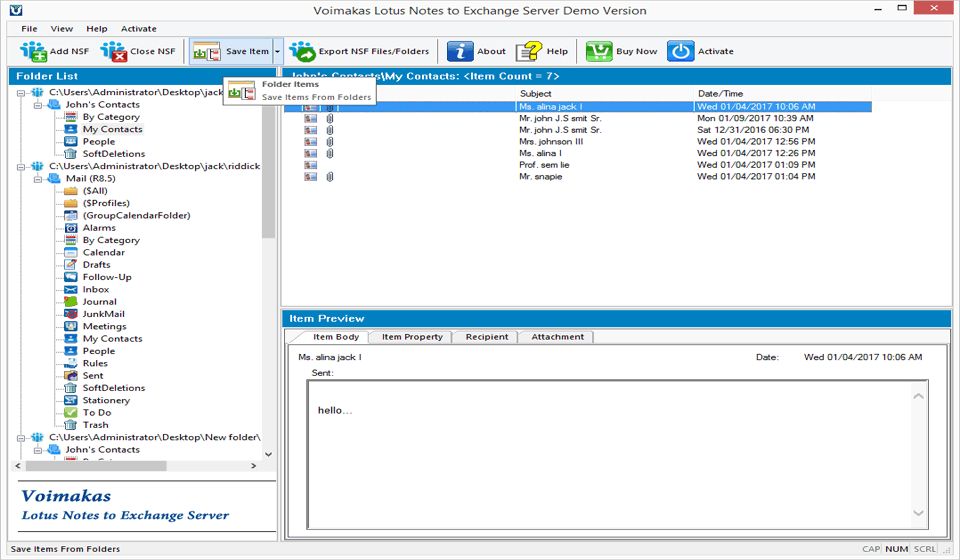Choose Folder Items Save Items From Folders
This screenshot has width=960, height=560.
(299, 91)
